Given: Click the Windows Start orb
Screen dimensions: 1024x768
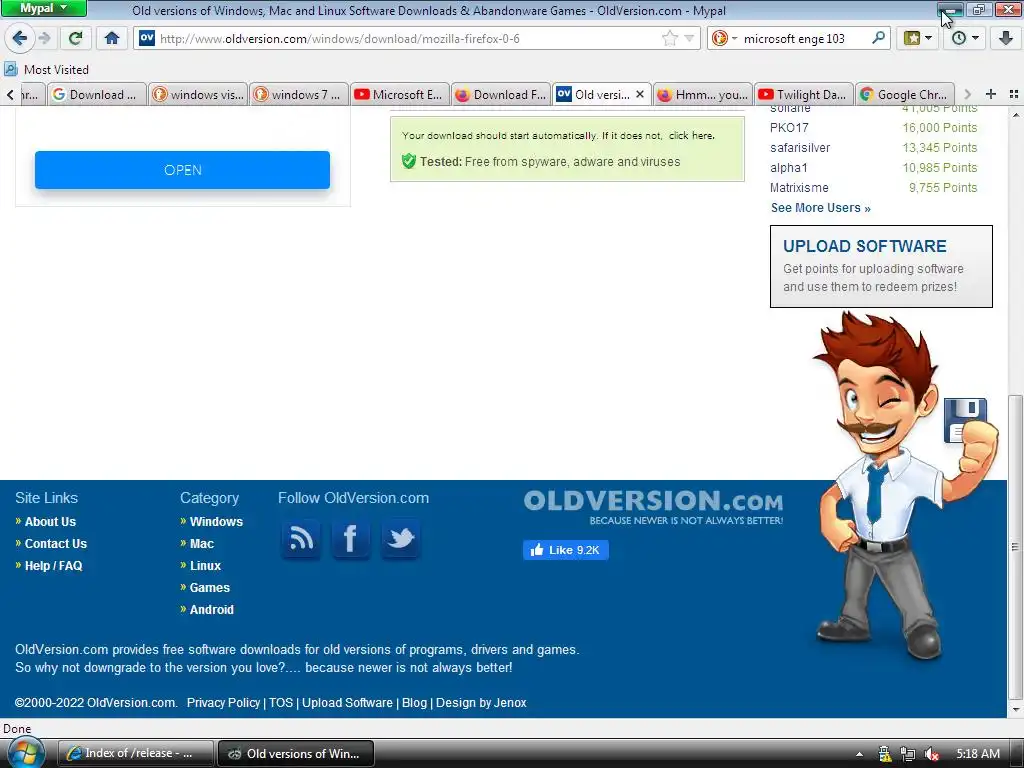Looking at the screenshot, I should [x=24, y=753].
